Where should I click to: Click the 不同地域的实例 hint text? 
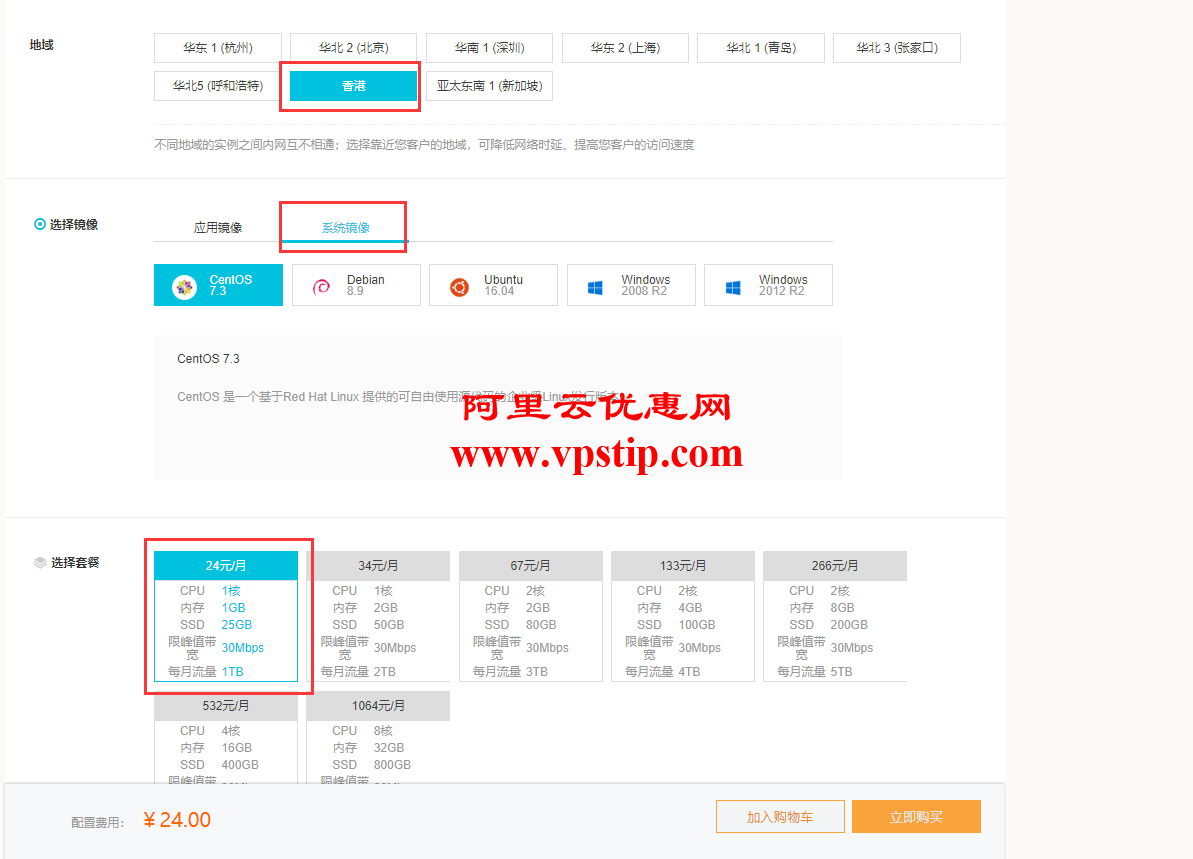click(x=424, y=145)
